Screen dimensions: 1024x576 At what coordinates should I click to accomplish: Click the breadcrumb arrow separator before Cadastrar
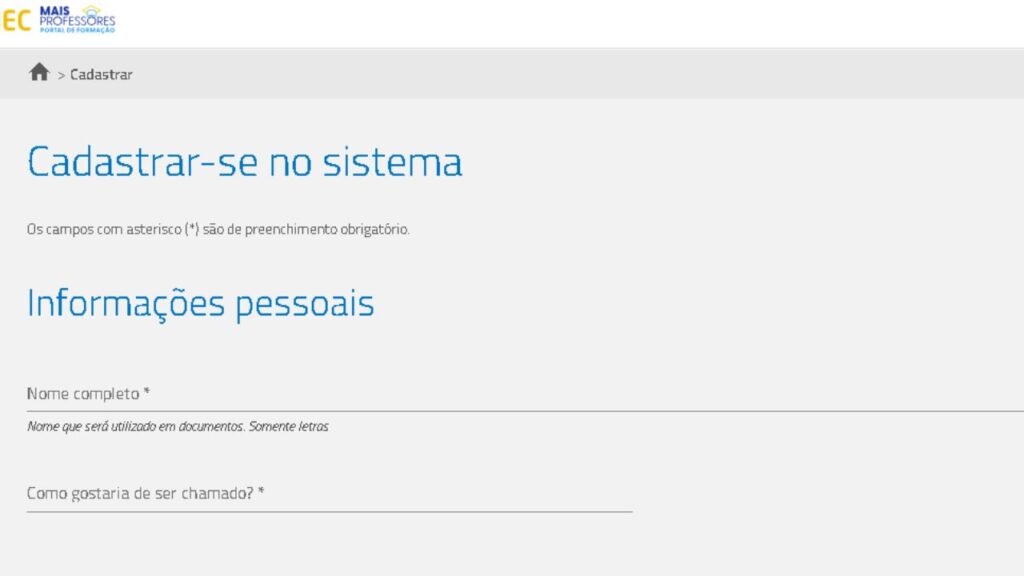pos(61,75)
